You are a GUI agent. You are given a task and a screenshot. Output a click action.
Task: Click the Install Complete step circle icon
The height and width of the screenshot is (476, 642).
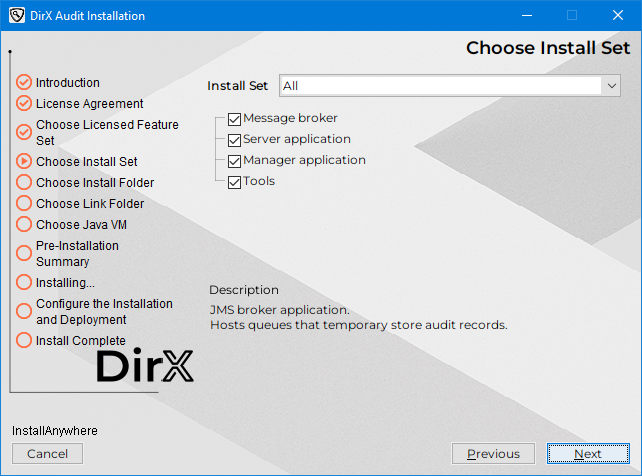click(25, 340)
